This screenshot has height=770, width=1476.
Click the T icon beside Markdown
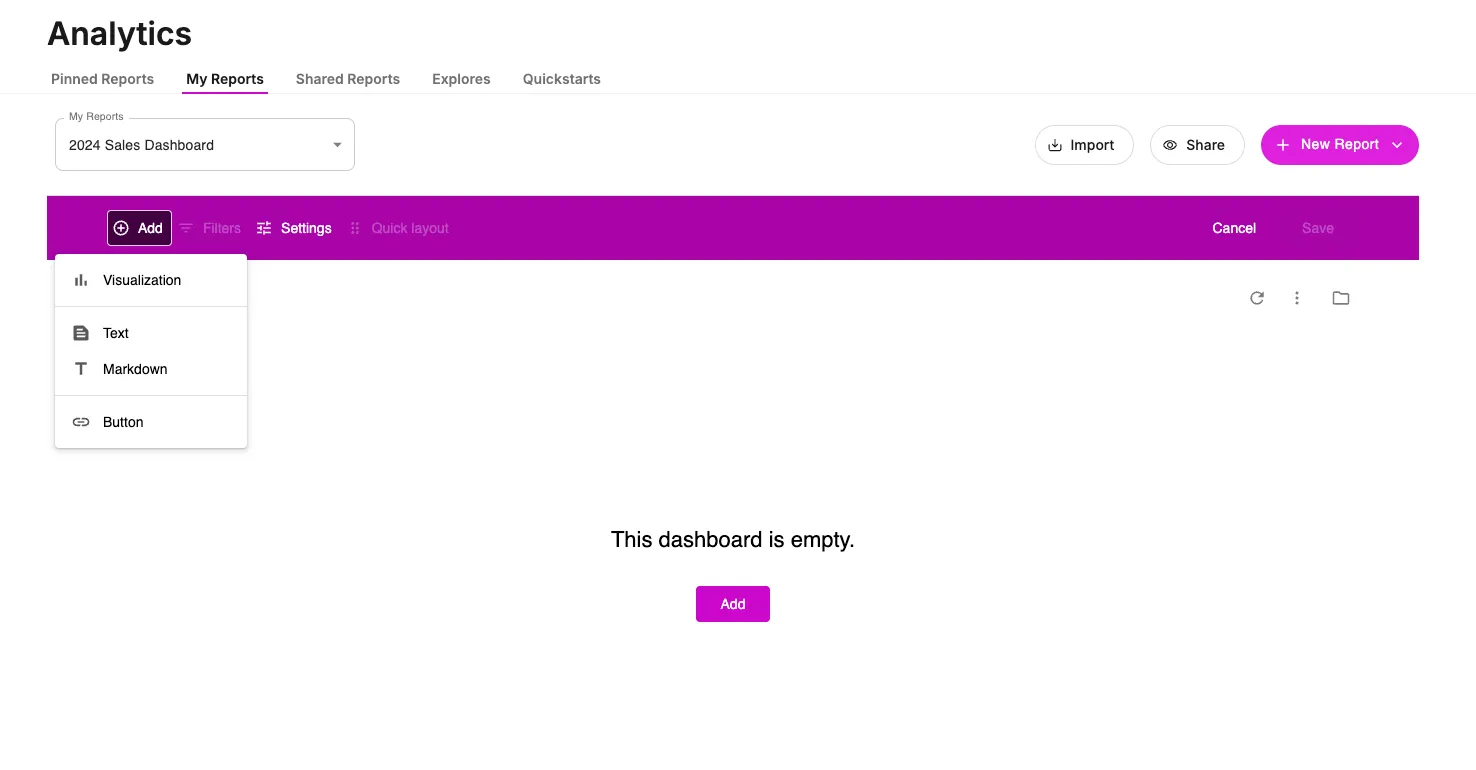coord(81,369)
